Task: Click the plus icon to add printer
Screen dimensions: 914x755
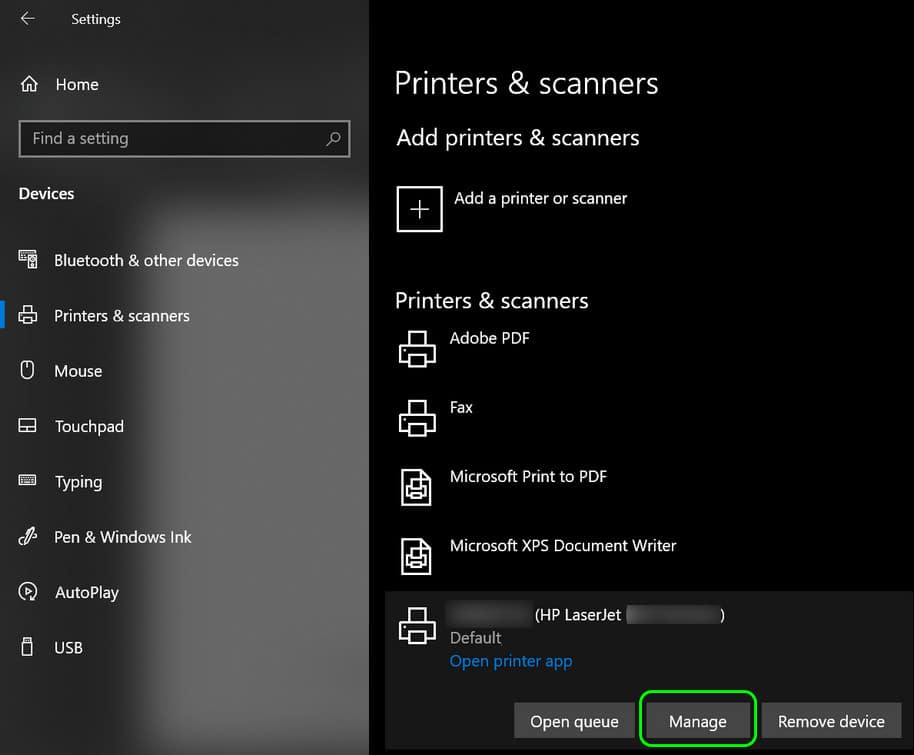Action: (419, 209)
